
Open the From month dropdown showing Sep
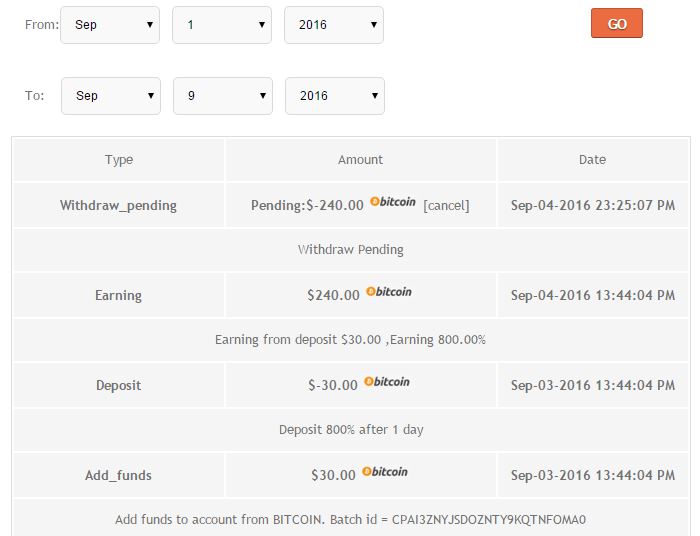110,25
